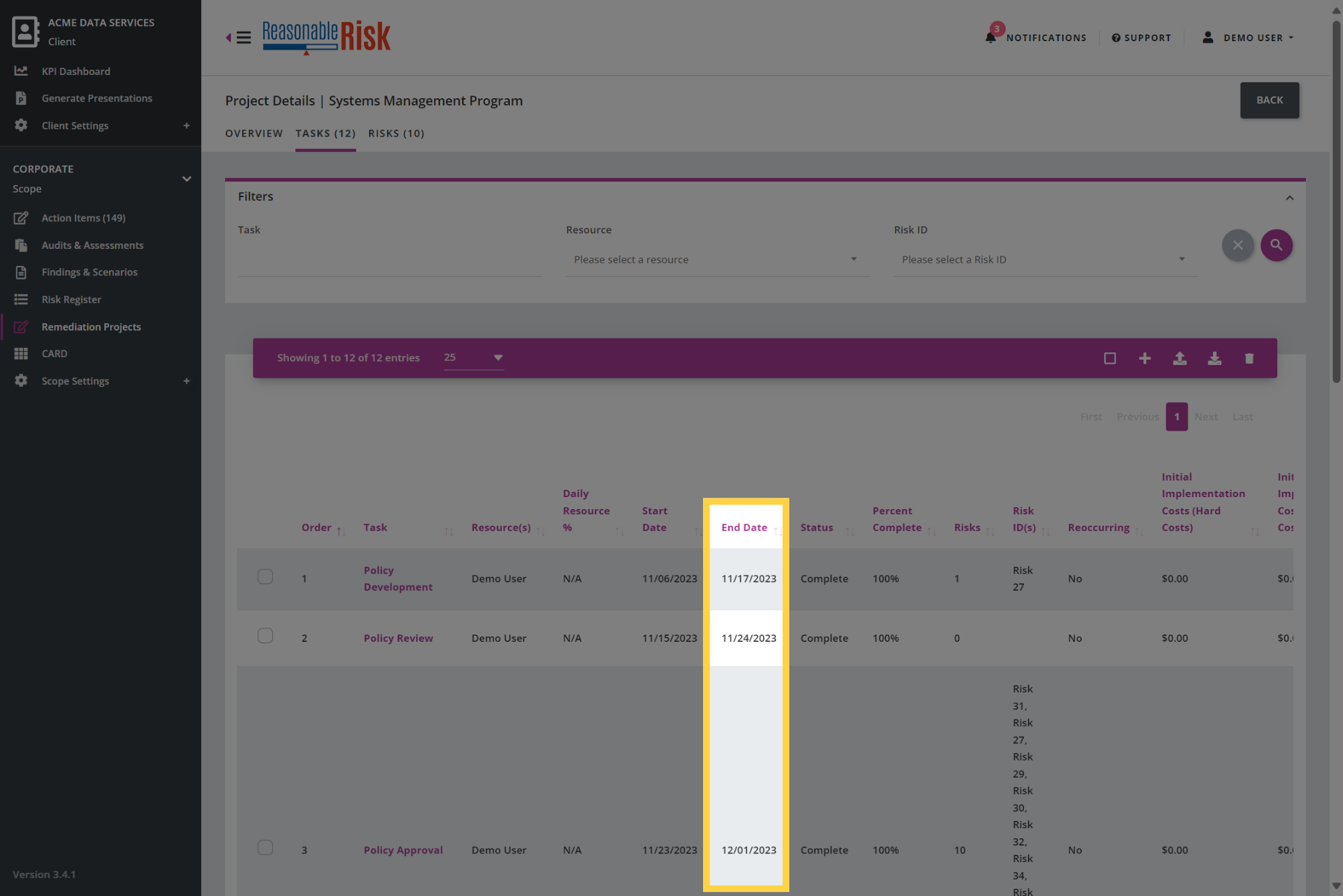
Task: Sort by the Order column
Action: (x=316, y=528)
